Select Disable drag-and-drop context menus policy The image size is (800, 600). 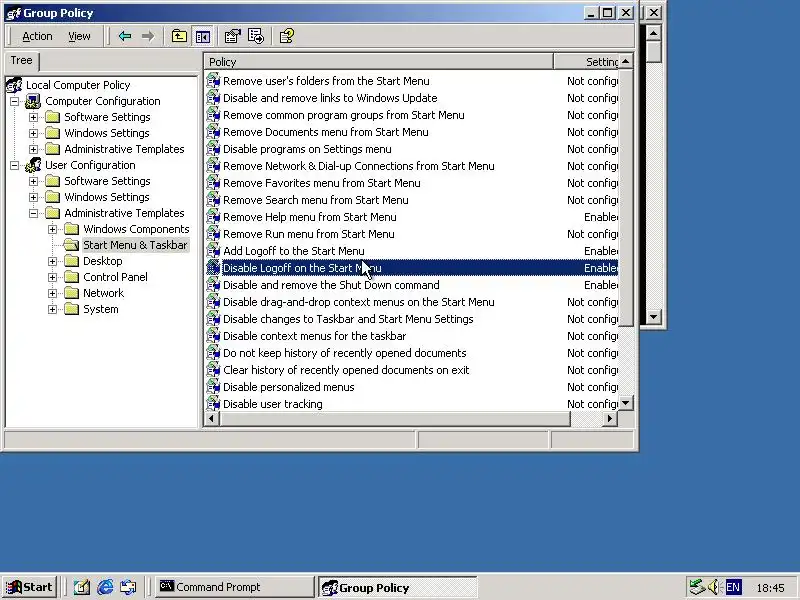click(359, 302)
